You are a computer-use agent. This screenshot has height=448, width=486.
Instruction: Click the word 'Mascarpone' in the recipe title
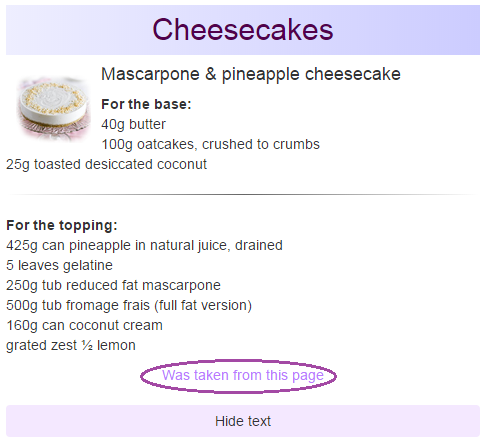tap(150, 75)
